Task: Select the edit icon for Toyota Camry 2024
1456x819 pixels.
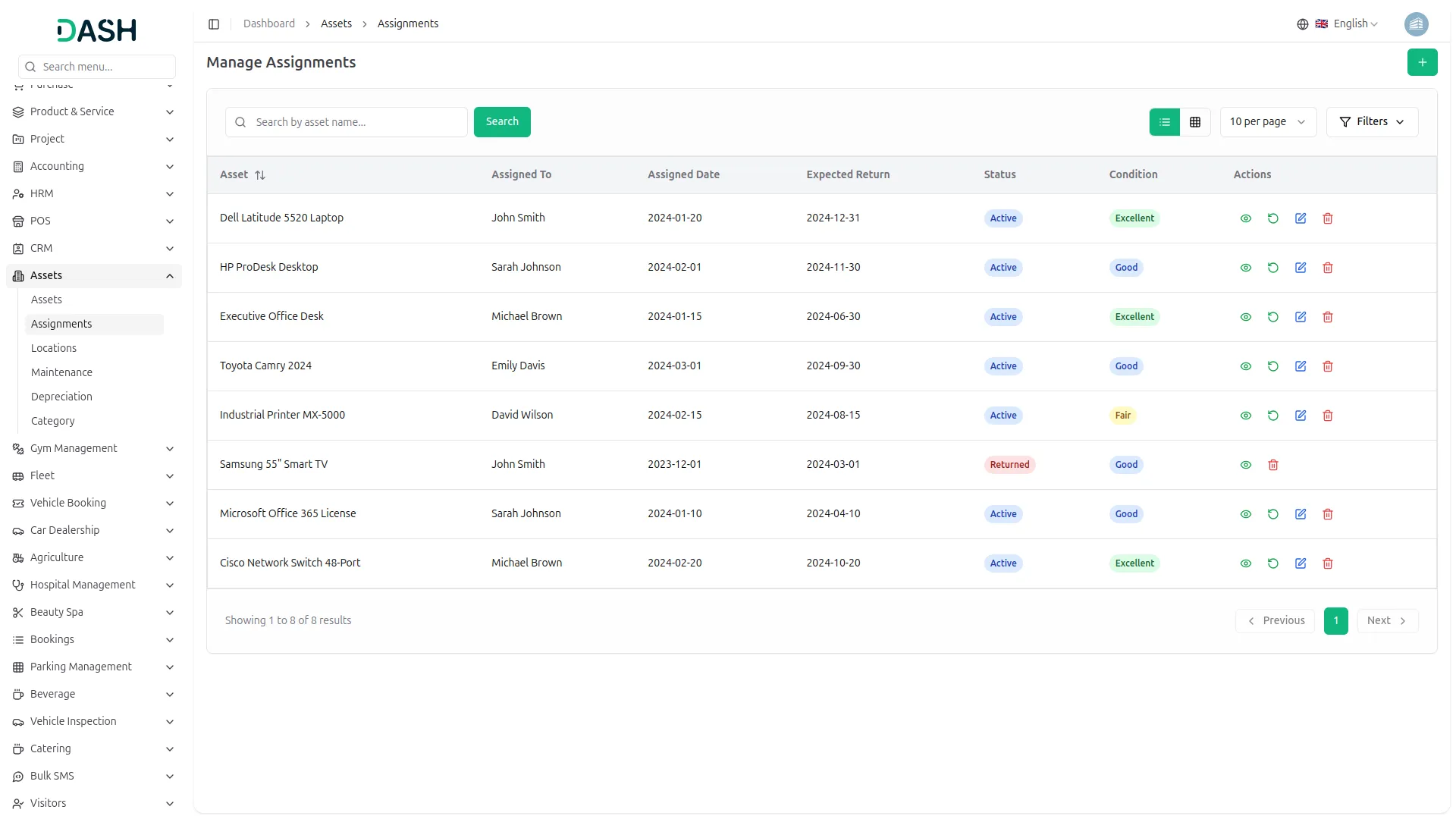Action: (x=1301, y=366)
